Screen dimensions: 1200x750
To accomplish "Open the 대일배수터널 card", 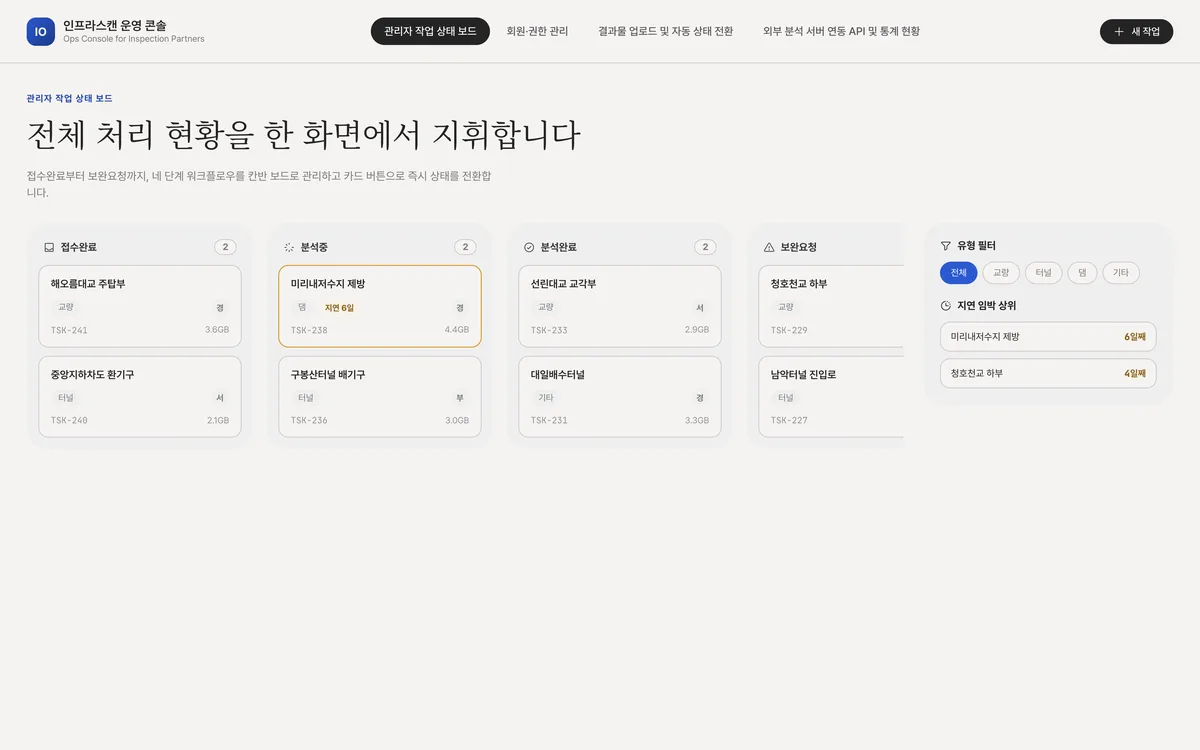I will 620,397.
